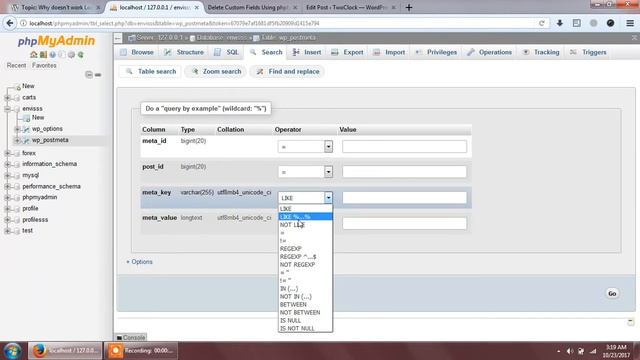Expand the wp_options table node
Image resolution: width=640 pixels, height=360 pixels.
pyautogui.click(x=17, y=129)
